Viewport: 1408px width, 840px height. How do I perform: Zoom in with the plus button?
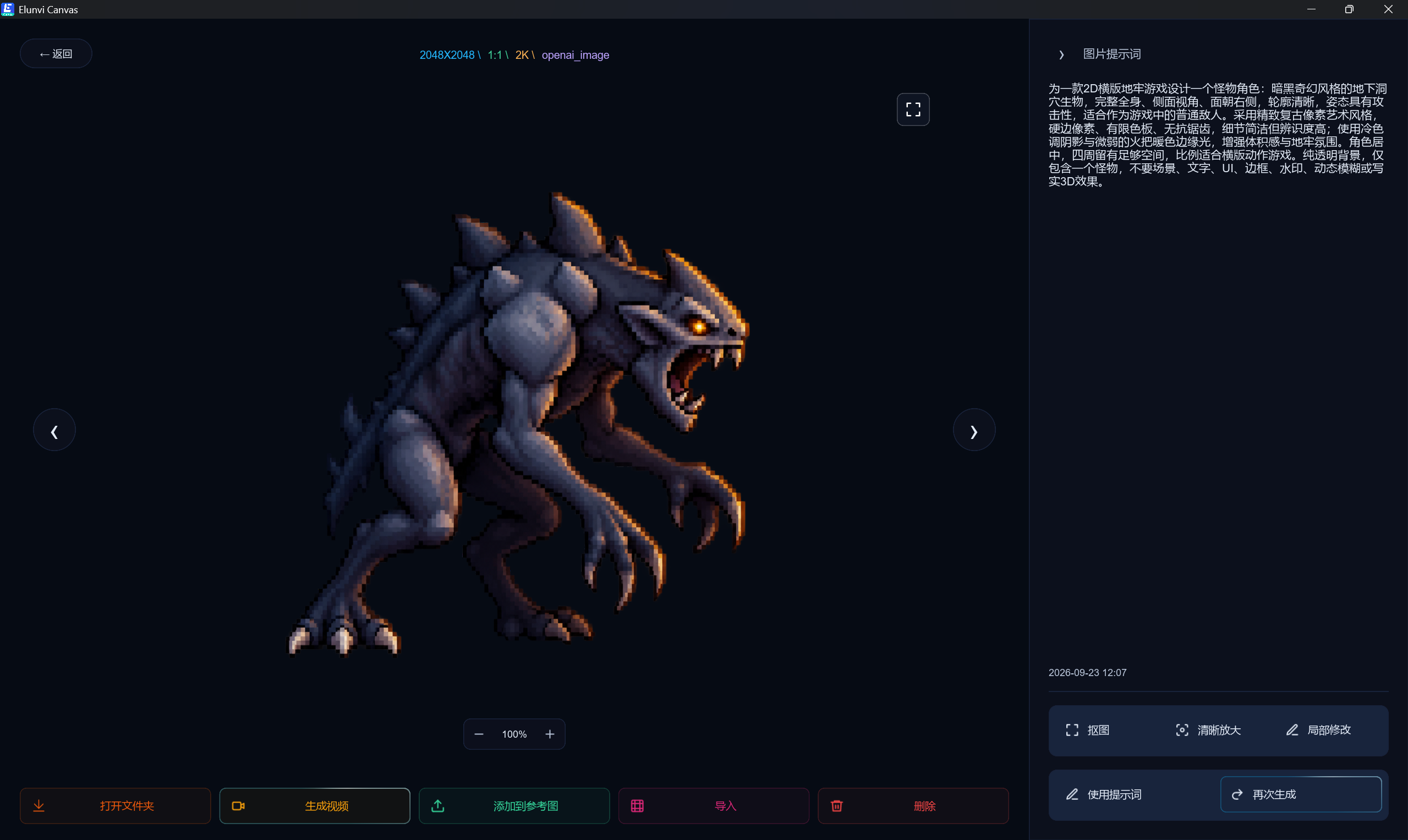click(x=550, y=734)
